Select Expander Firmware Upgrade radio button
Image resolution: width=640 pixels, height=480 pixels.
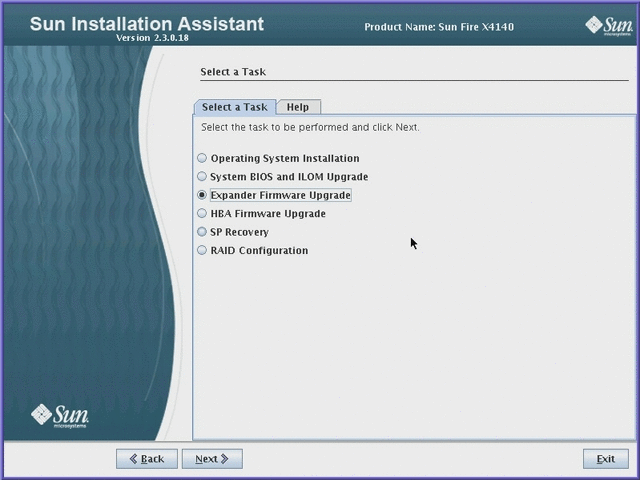[202, 195]
